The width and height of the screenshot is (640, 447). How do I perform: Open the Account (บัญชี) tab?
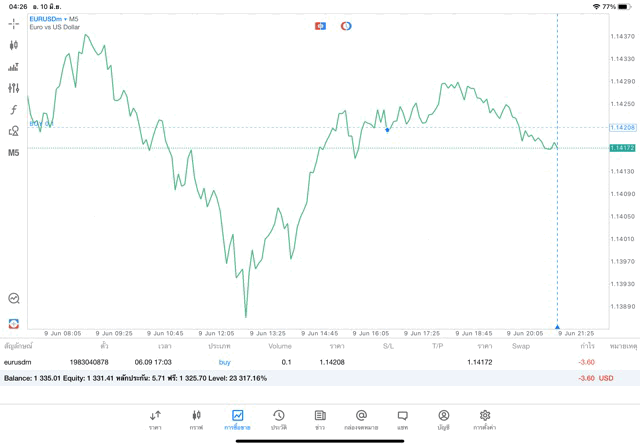[443, 419]
